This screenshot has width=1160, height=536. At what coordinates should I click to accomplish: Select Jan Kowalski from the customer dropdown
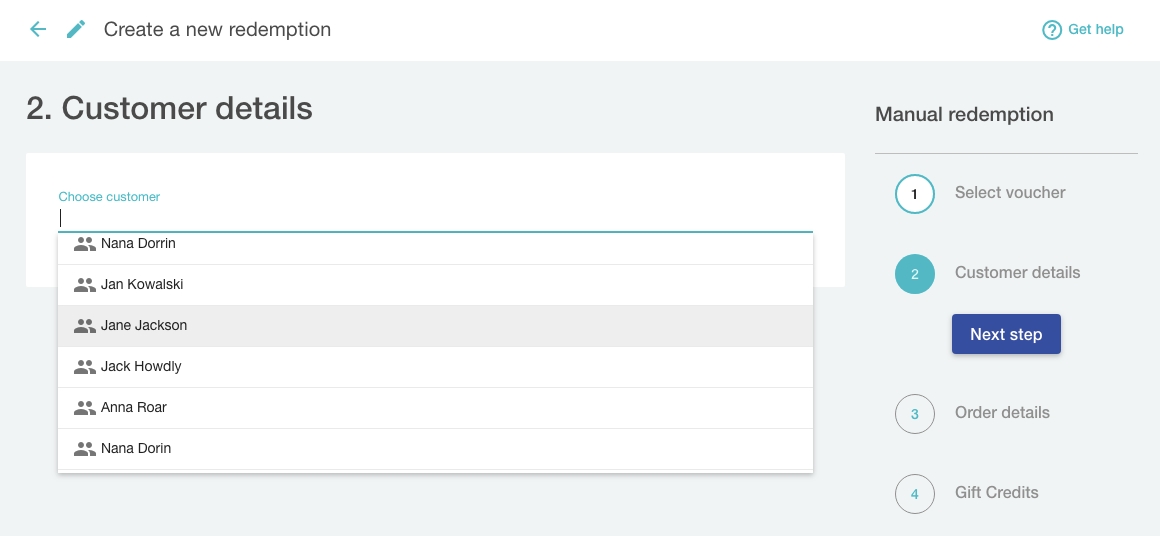[142, 285]
